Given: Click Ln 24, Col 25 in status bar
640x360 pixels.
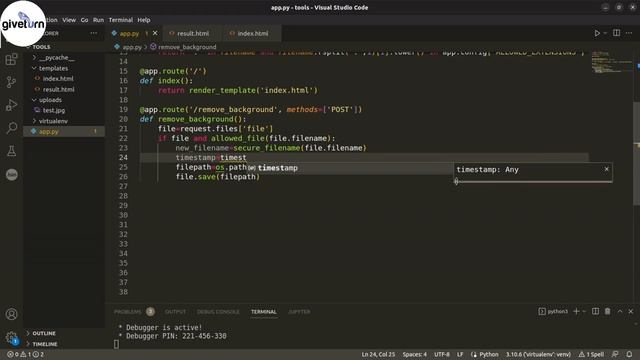Looking at the screenshot, I should (378, 354).
